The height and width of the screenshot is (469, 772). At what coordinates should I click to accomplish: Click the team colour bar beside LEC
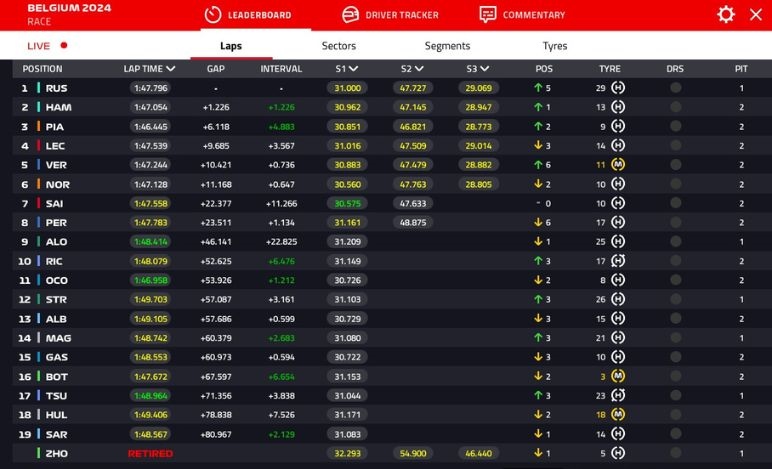(39, 146)
